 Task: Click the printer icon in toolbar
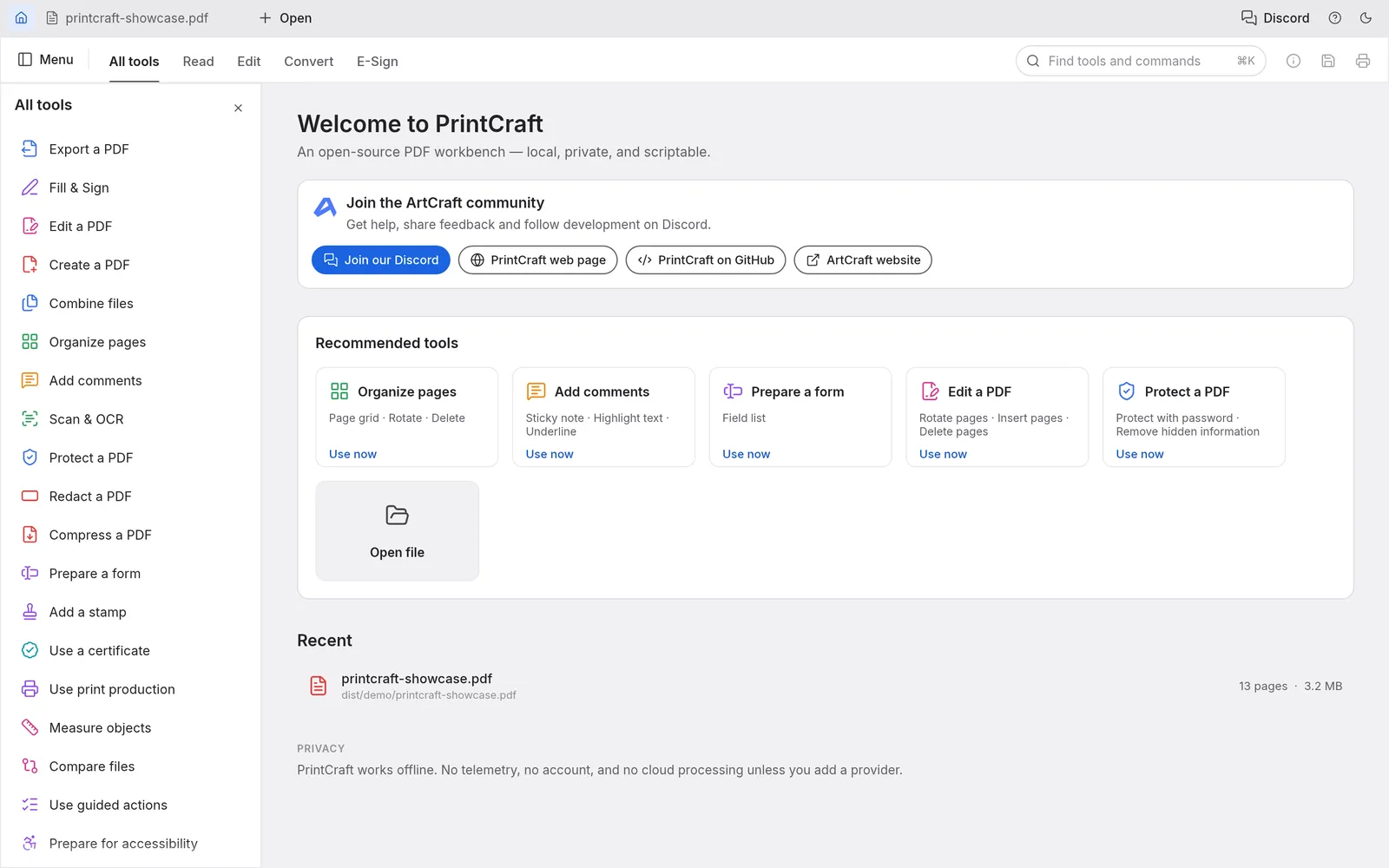tap(1363, 61)
